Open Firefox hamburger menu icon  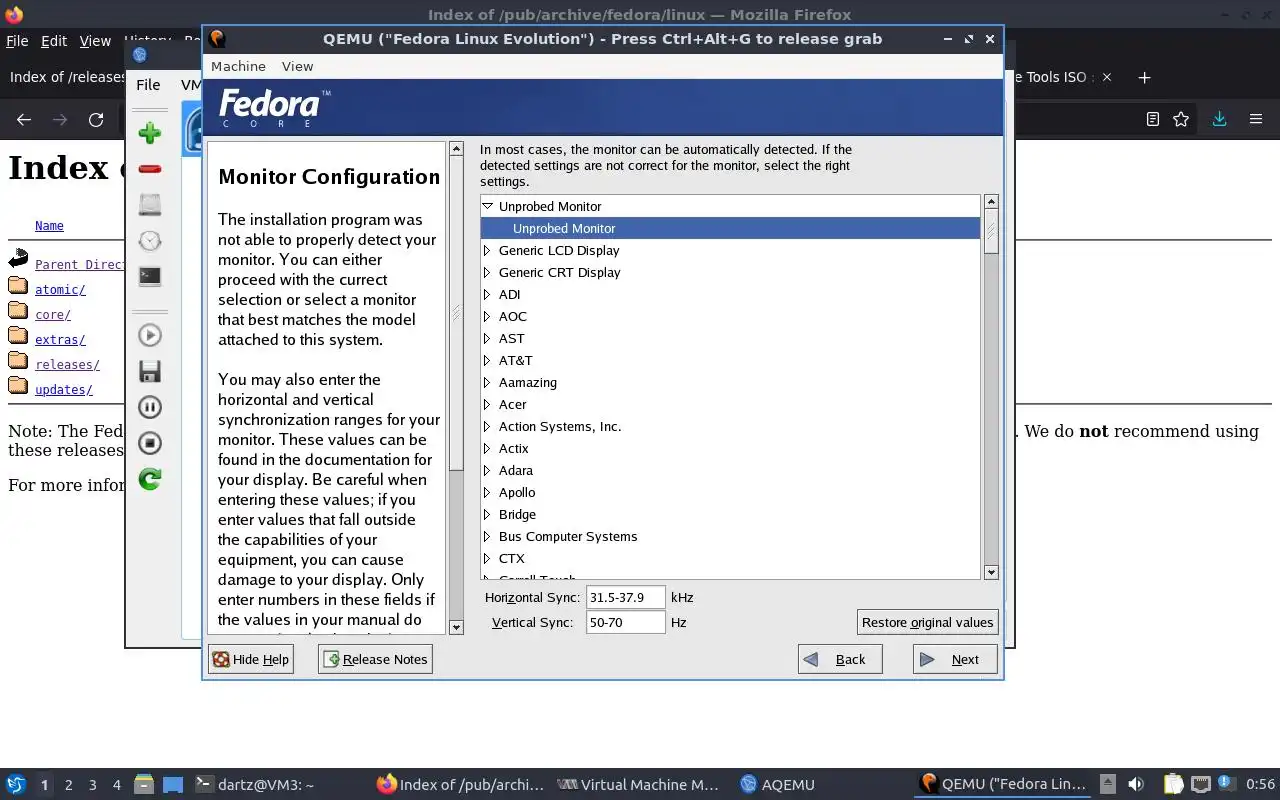[1256, 119]
